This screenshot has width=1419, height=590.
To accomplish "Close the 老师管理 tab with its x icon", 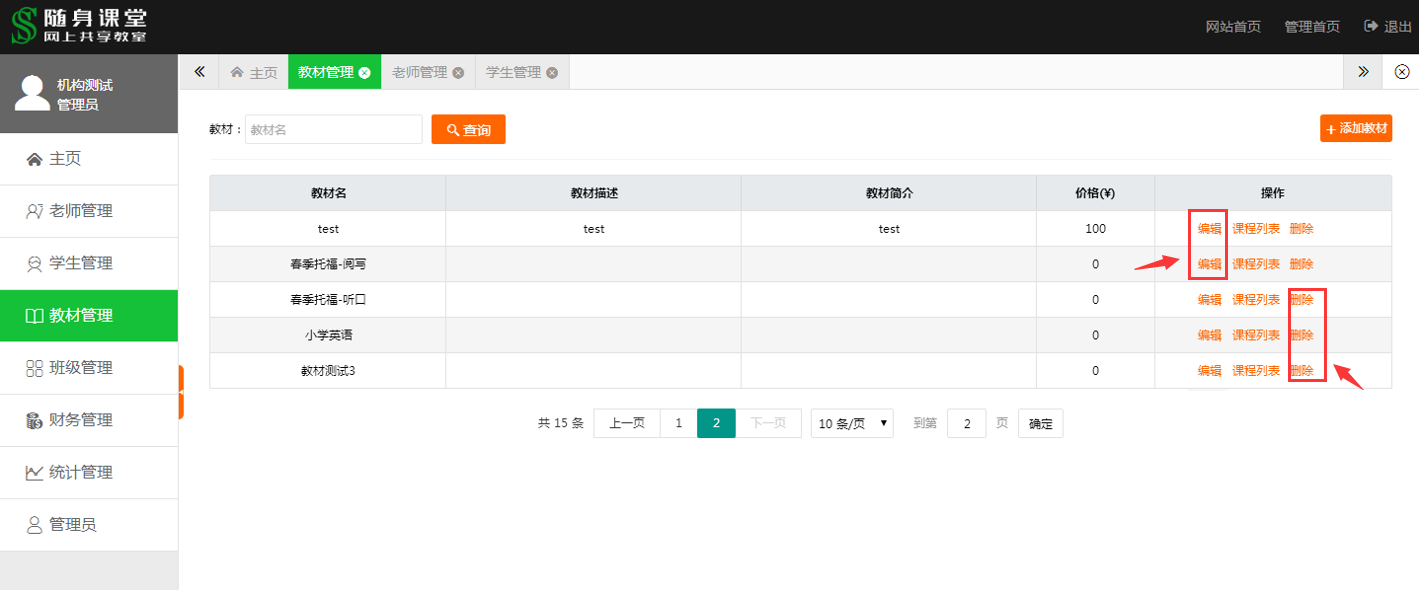I will tap(458, 73).
